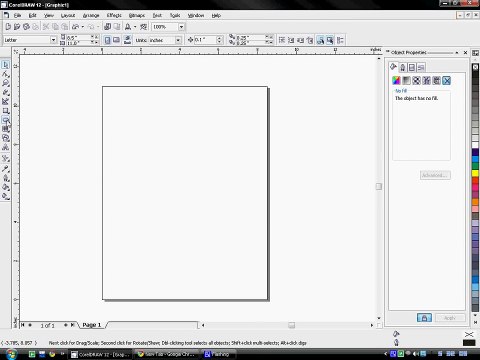Screen dimensions: 480x360
Task: Open the Effects menu
Action: [x=114, y=15]
